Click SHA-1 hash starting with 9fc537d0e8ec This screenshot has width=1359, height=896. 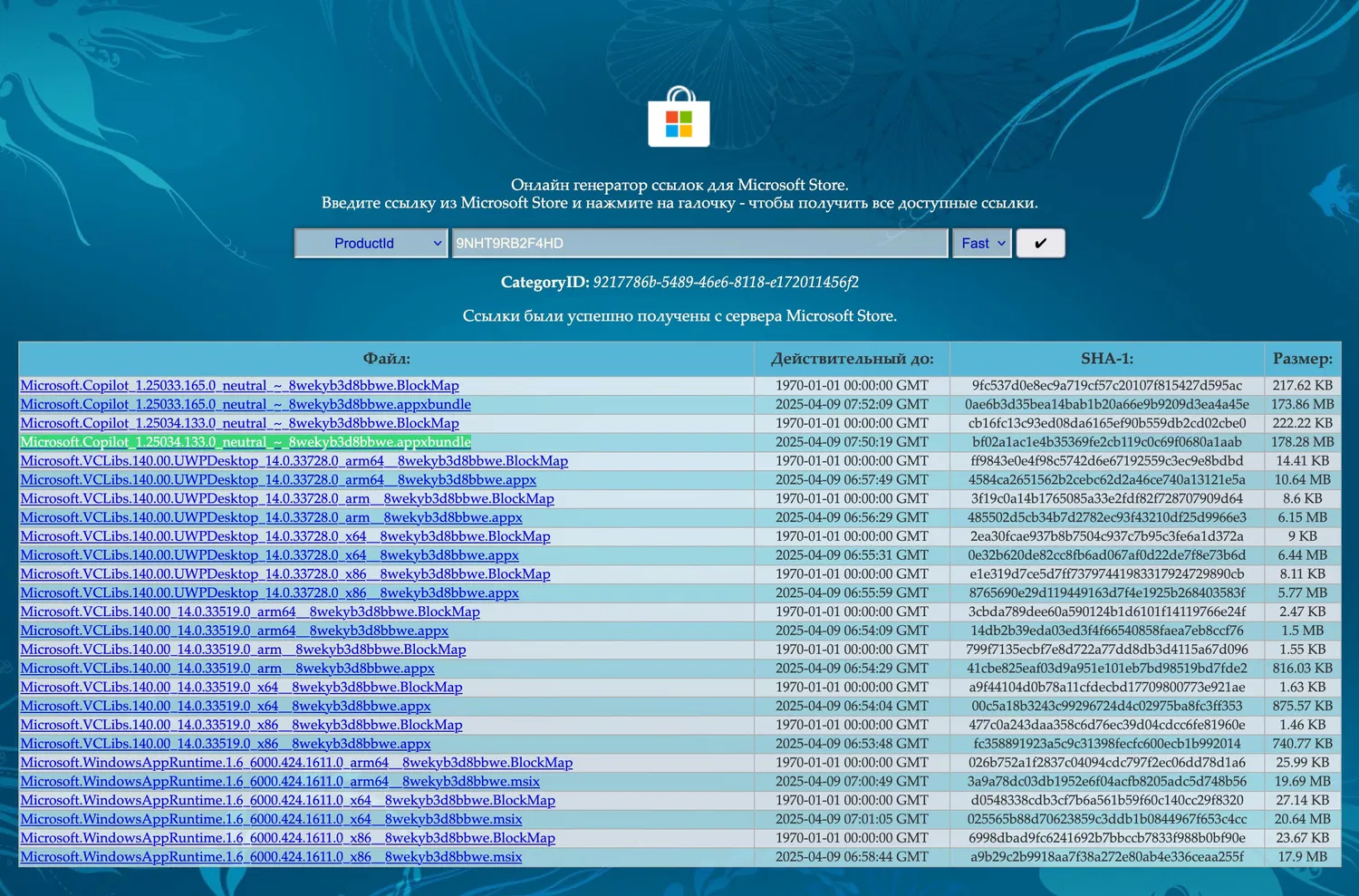pos(1107,385)
